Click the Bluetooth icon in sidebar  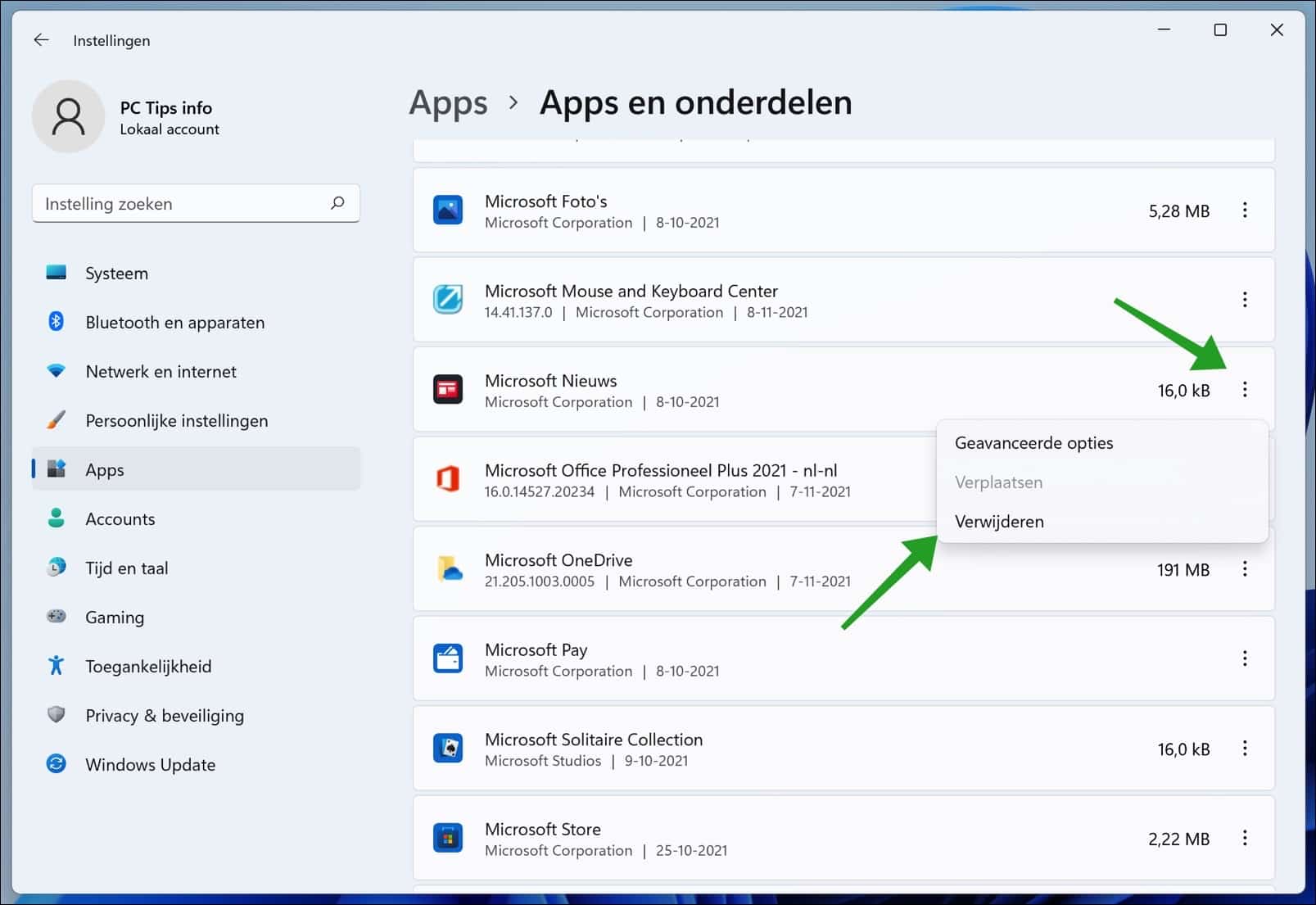coord(57,321)
